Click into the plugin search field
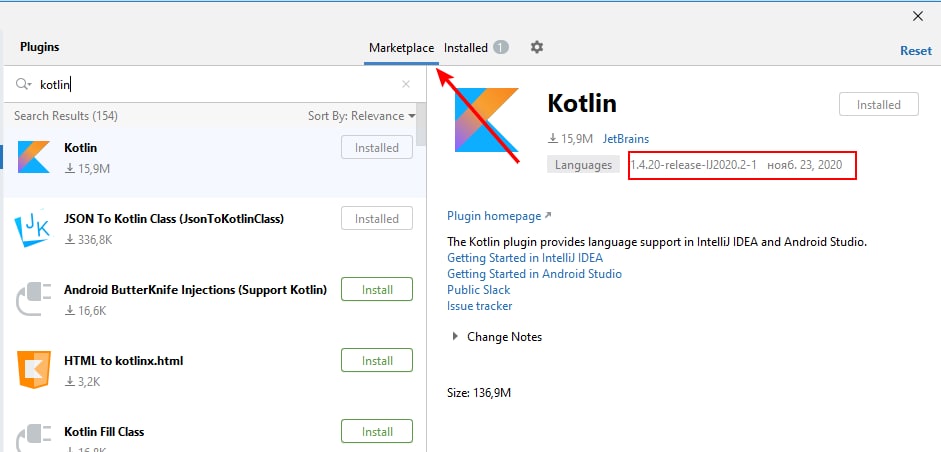 pyautogui.click(x=216, y=85)
